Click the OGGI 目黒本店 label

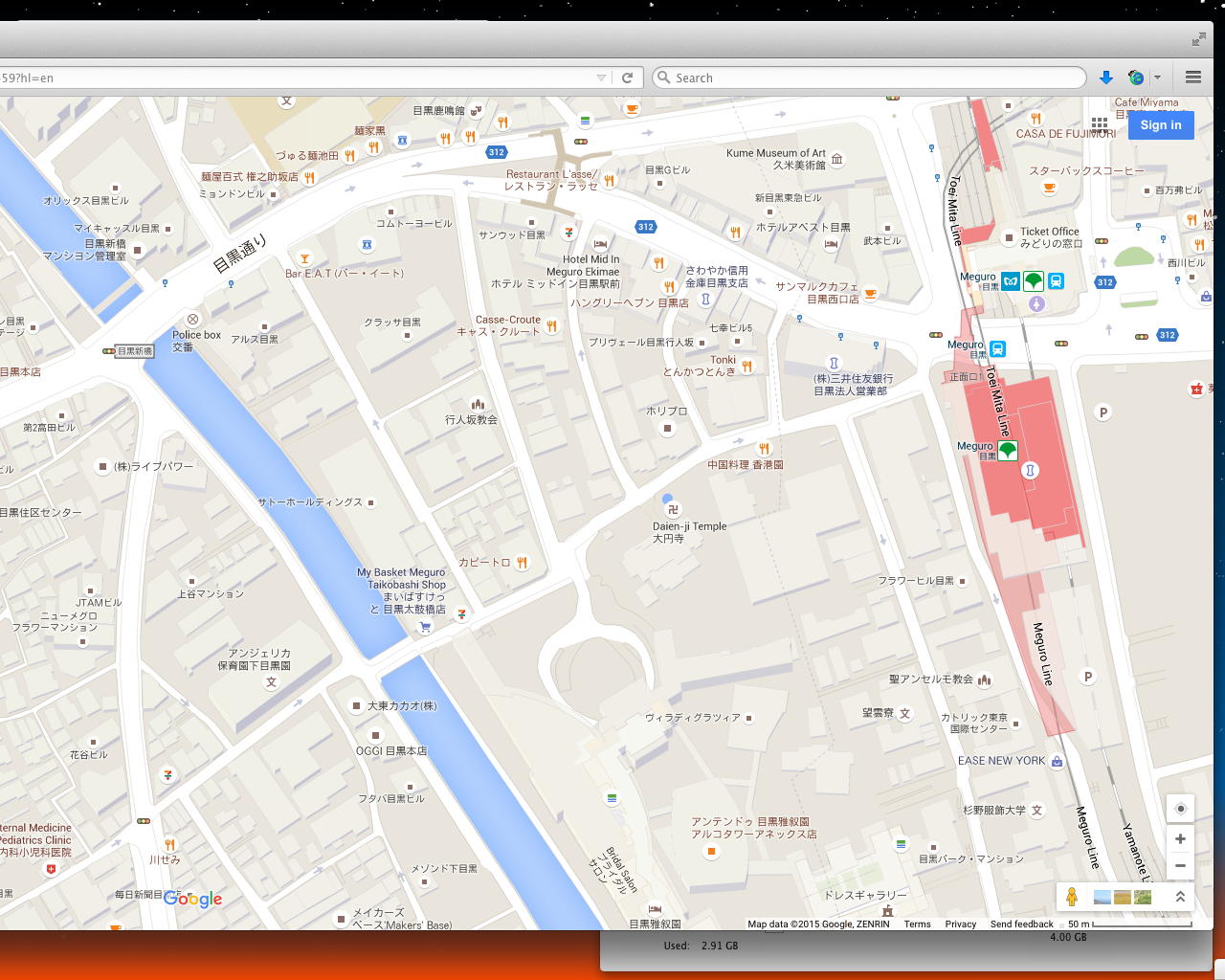pos(391,751)
